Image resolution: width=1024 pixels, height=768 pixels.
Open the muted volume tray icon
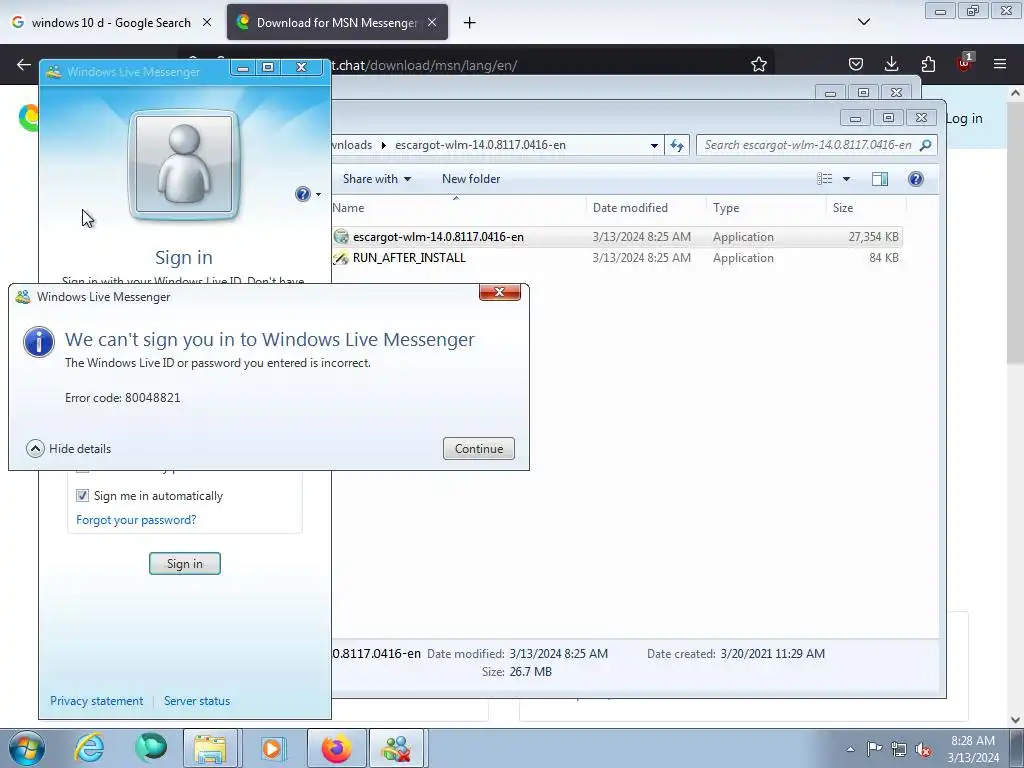[923, 749]
